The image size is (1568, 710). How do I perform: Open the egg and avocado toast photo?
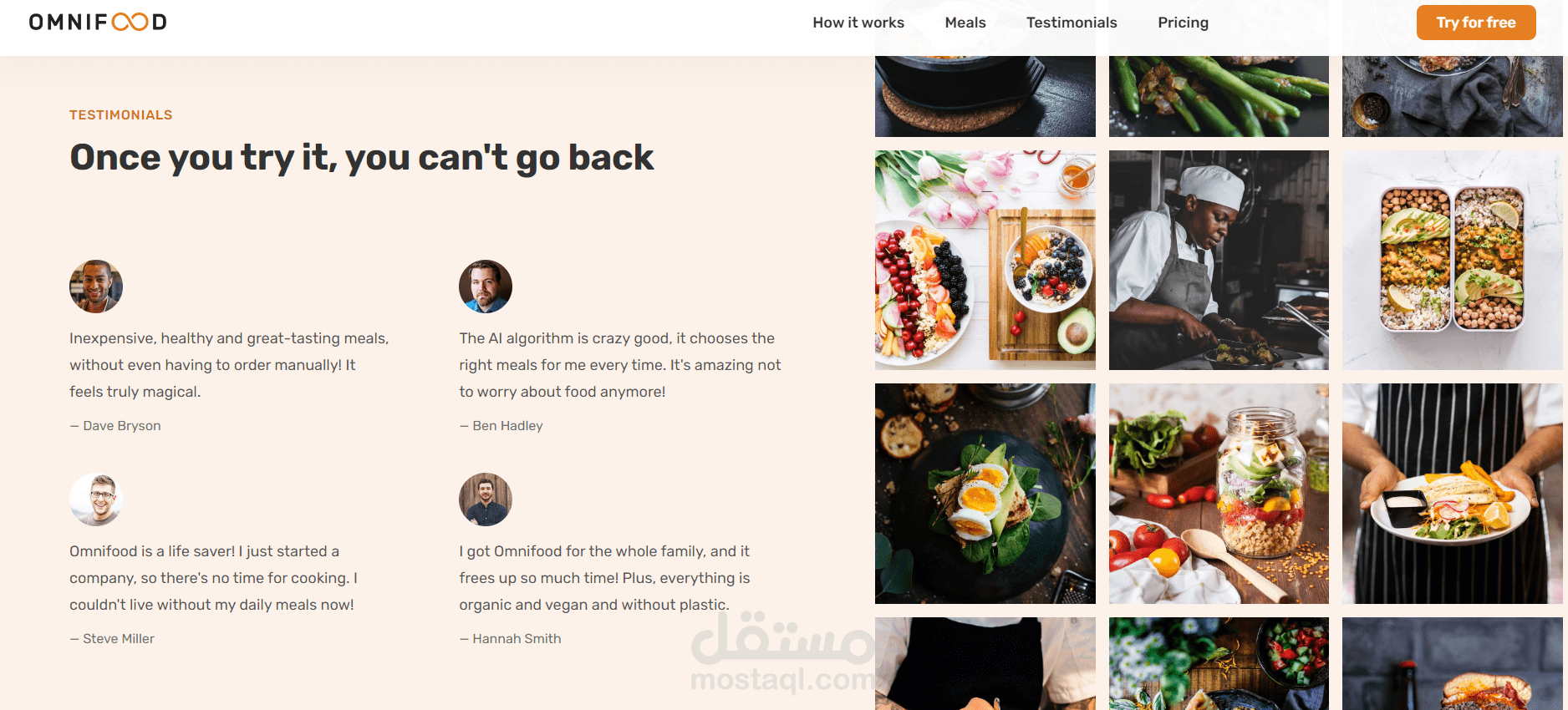click(x=985, y=494)
